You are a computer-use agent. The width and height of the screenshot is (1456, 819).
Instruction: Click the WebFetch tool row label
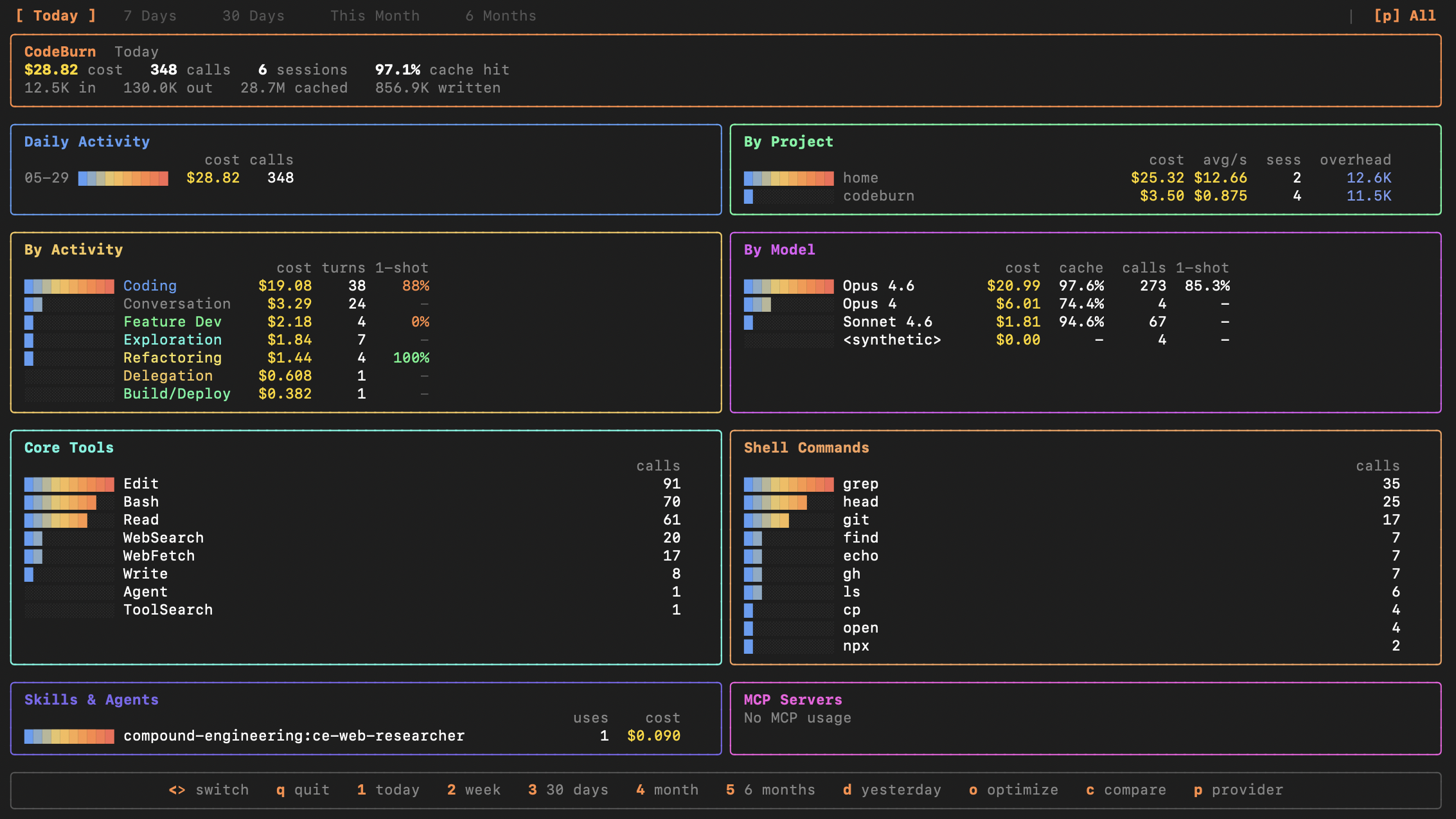pos(159,555)
